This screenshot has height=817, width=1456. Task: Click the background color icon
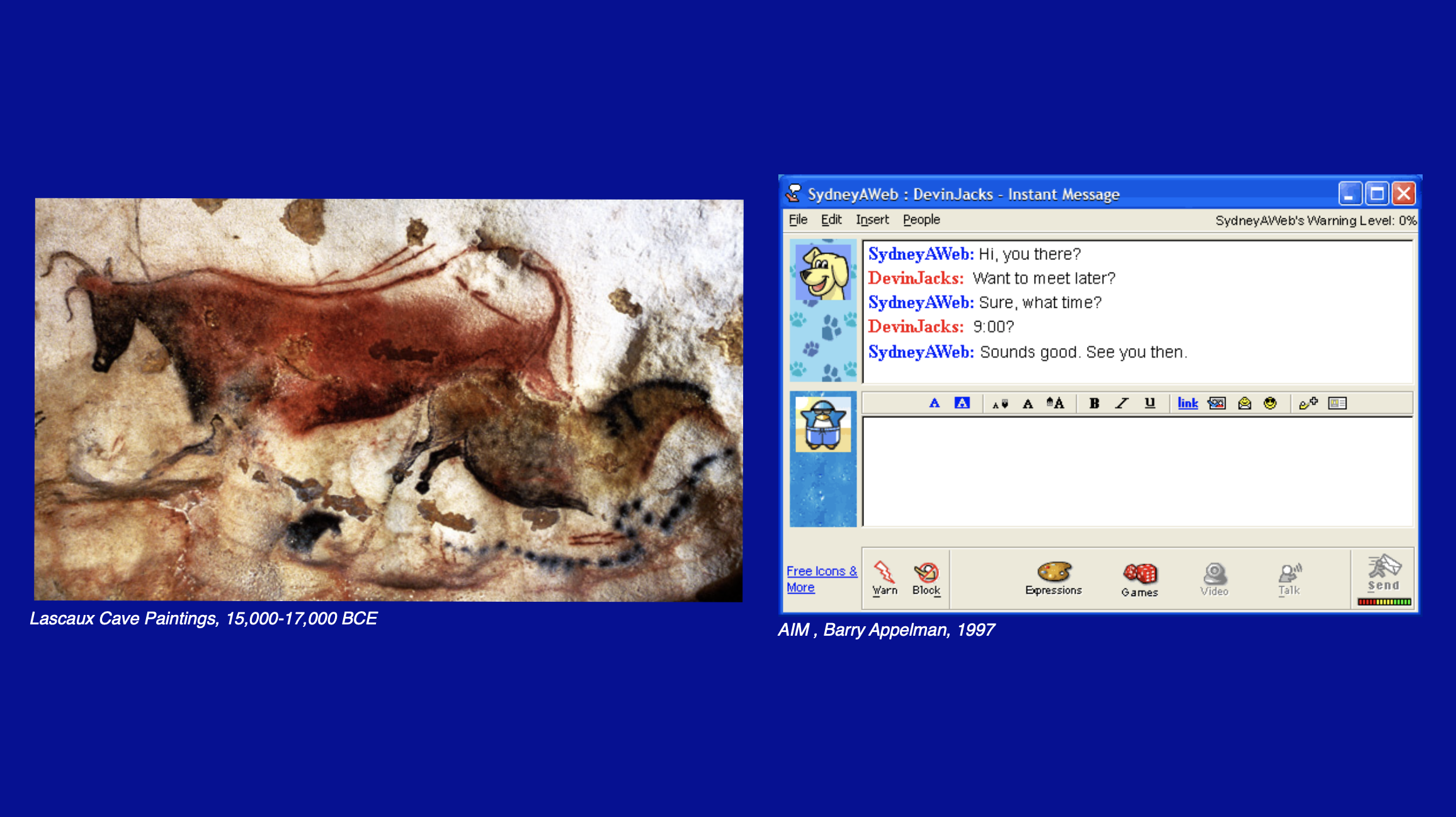pyautogui.click(x=962, y=403)
